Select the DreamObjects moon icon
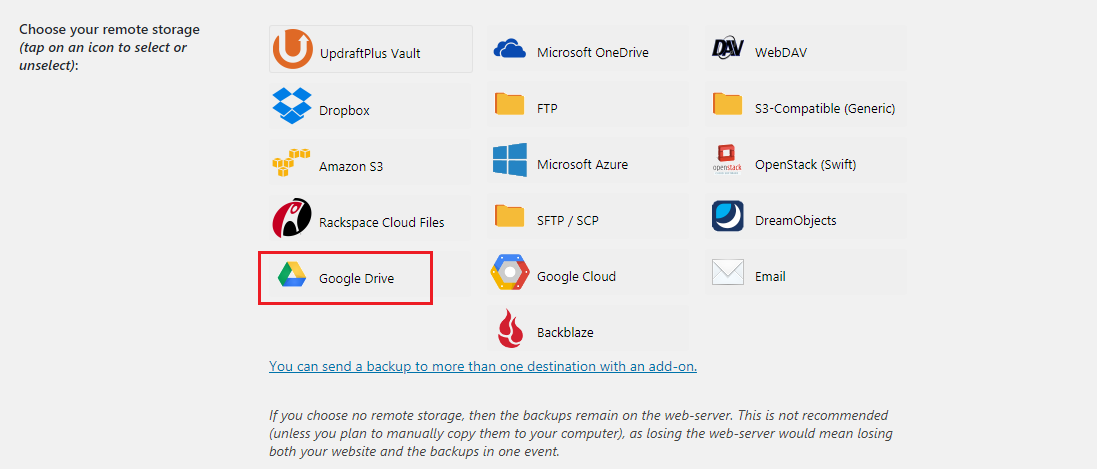This screenshot has height=469, width=1097. coord(728,216)
